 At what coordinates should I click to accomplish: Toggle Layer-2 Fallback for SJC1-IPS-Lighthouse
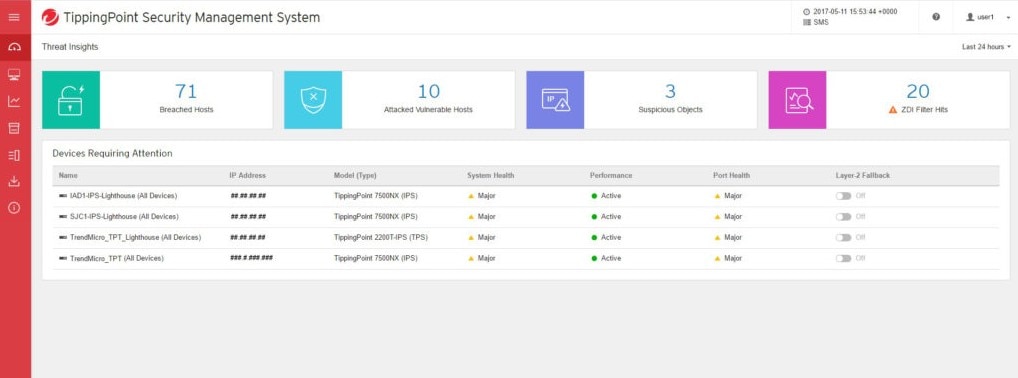pyautogui.click(x=843, y=216)
